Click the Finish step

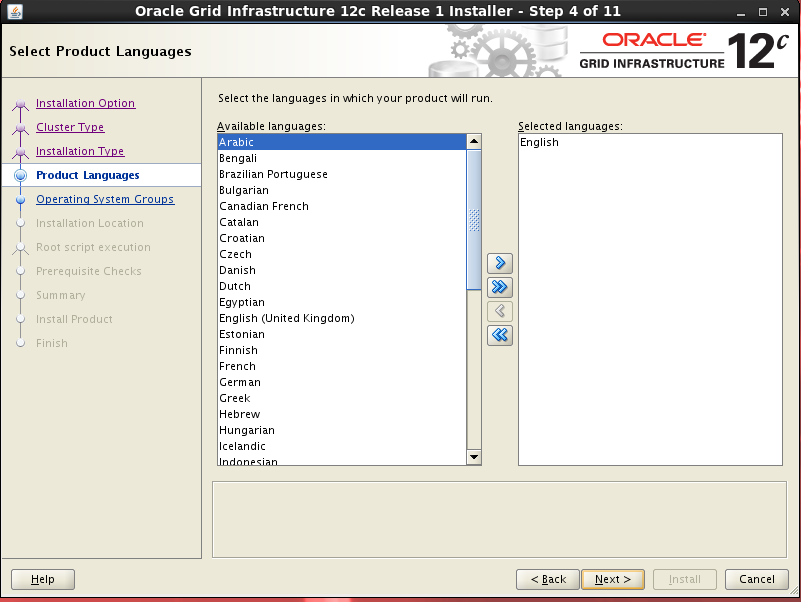tap(52, 343)
